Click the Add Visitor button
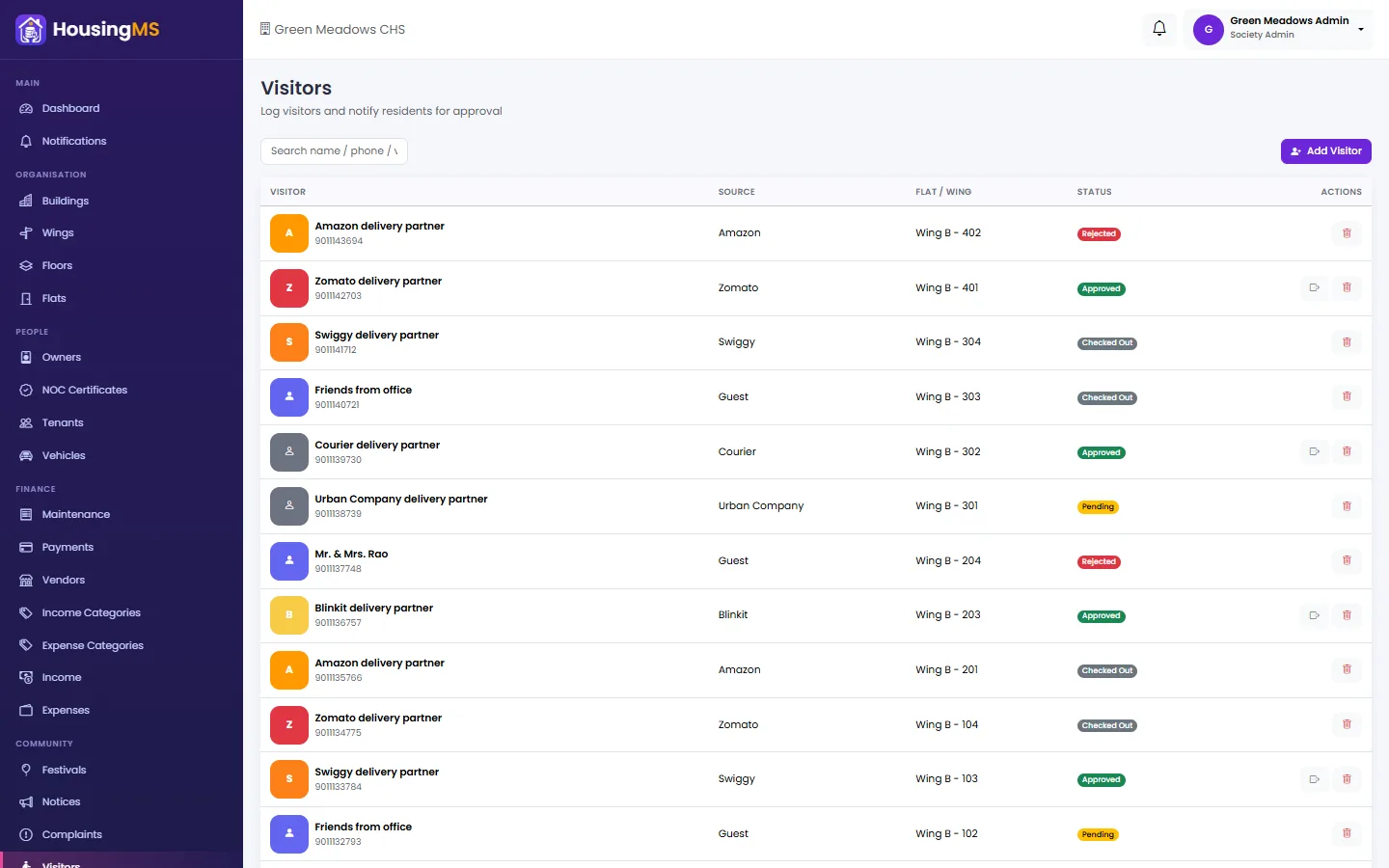Screen dimensions: 1389x868 pyautogui.click(x=1326, y=151)
